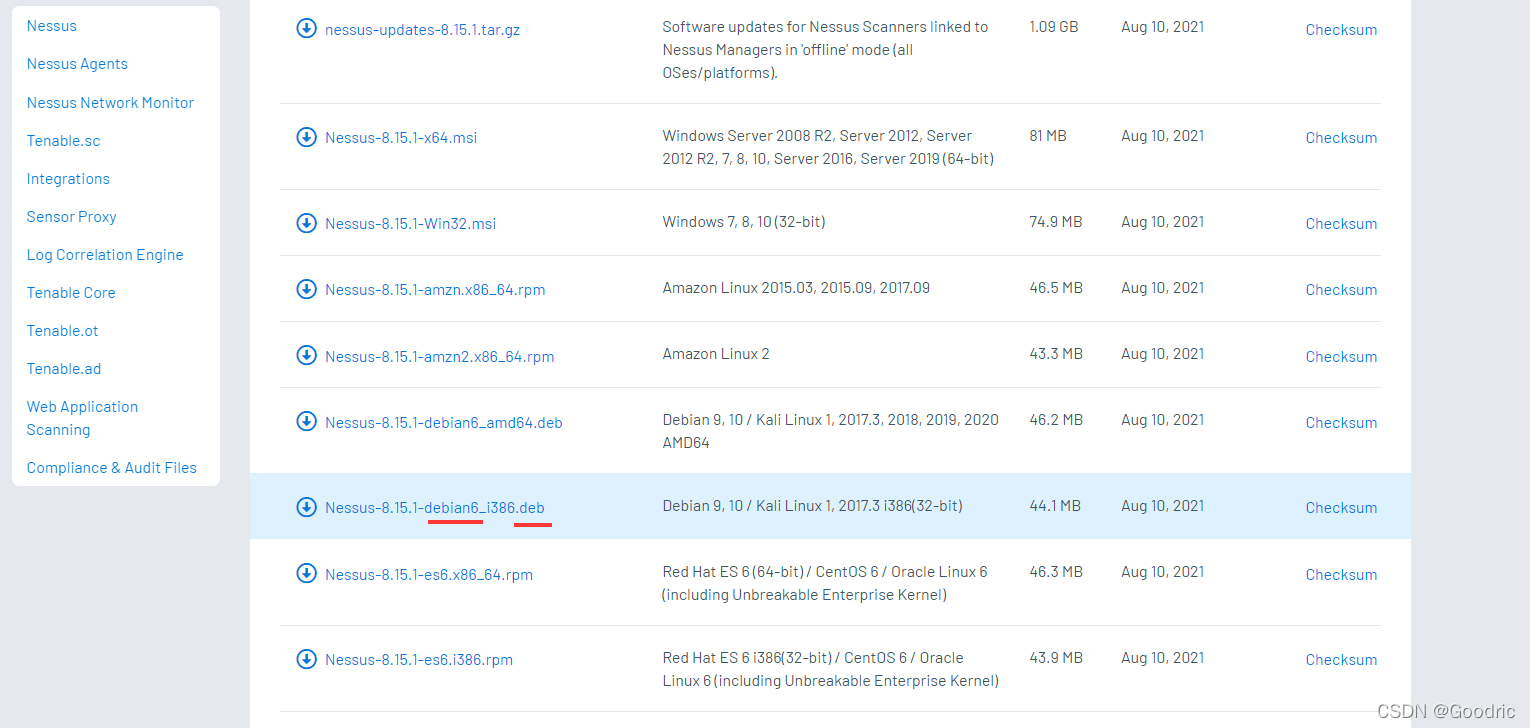The width and height of the screenshot is (1530, 728).
Task: Click download icon for Nessus-8.15.1-debian6_amd64.deb
Action: pos(307,421)
